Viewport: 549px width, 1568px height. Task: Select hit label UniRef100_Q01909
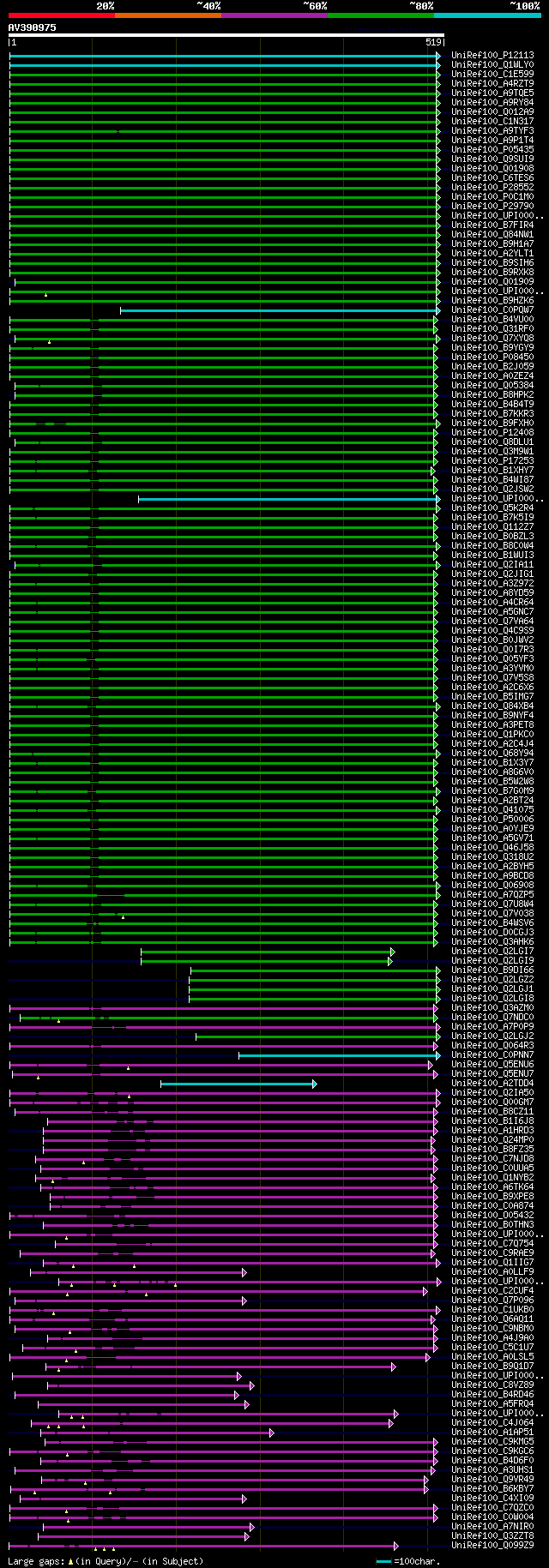click(492, 282)
